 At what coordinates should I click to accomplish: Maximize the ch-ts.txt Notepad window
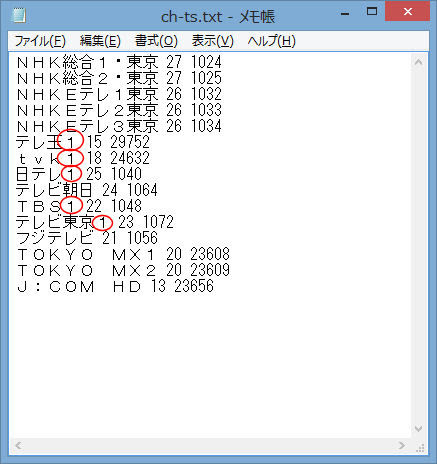372,12
